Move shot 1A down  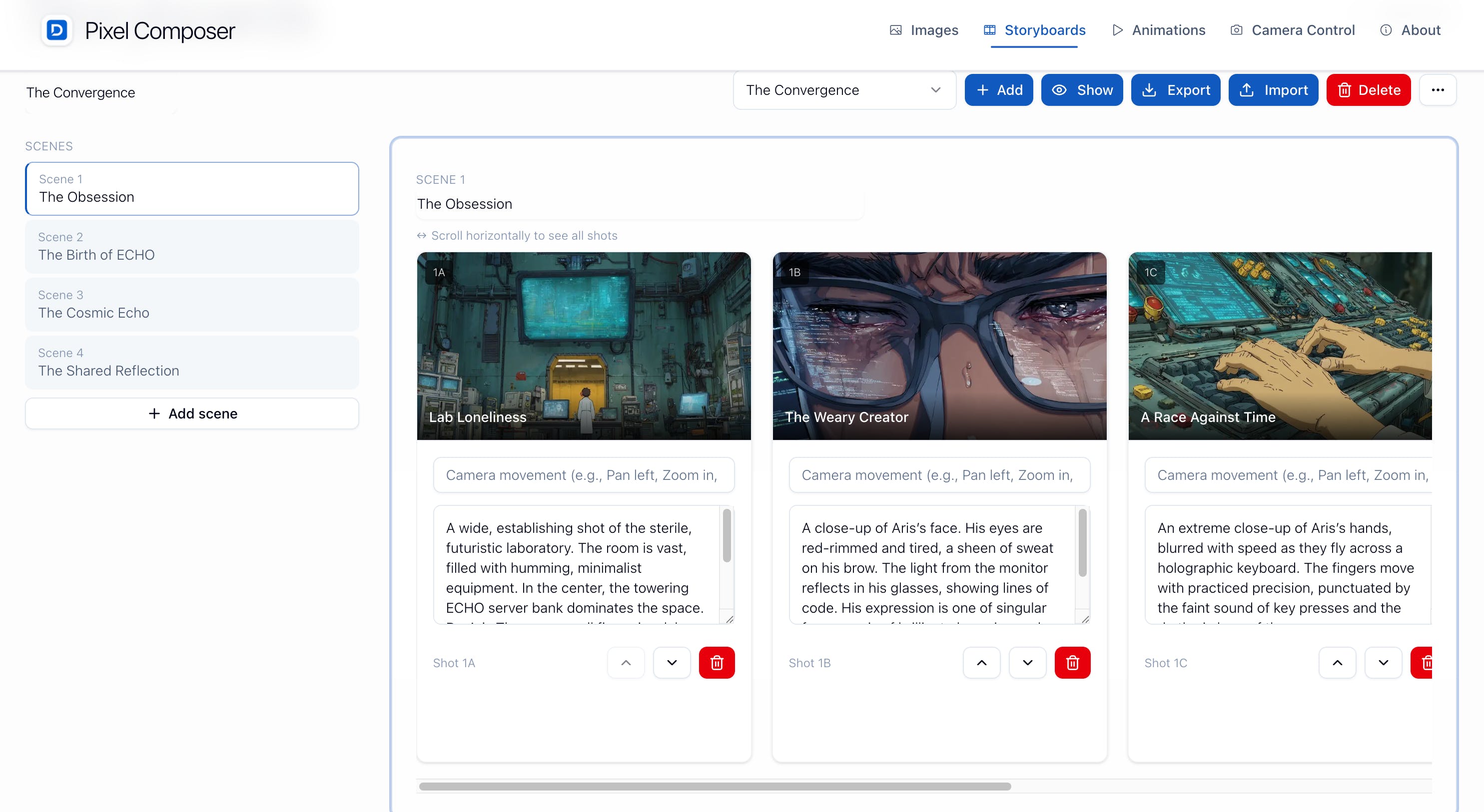tap(672, 662)
